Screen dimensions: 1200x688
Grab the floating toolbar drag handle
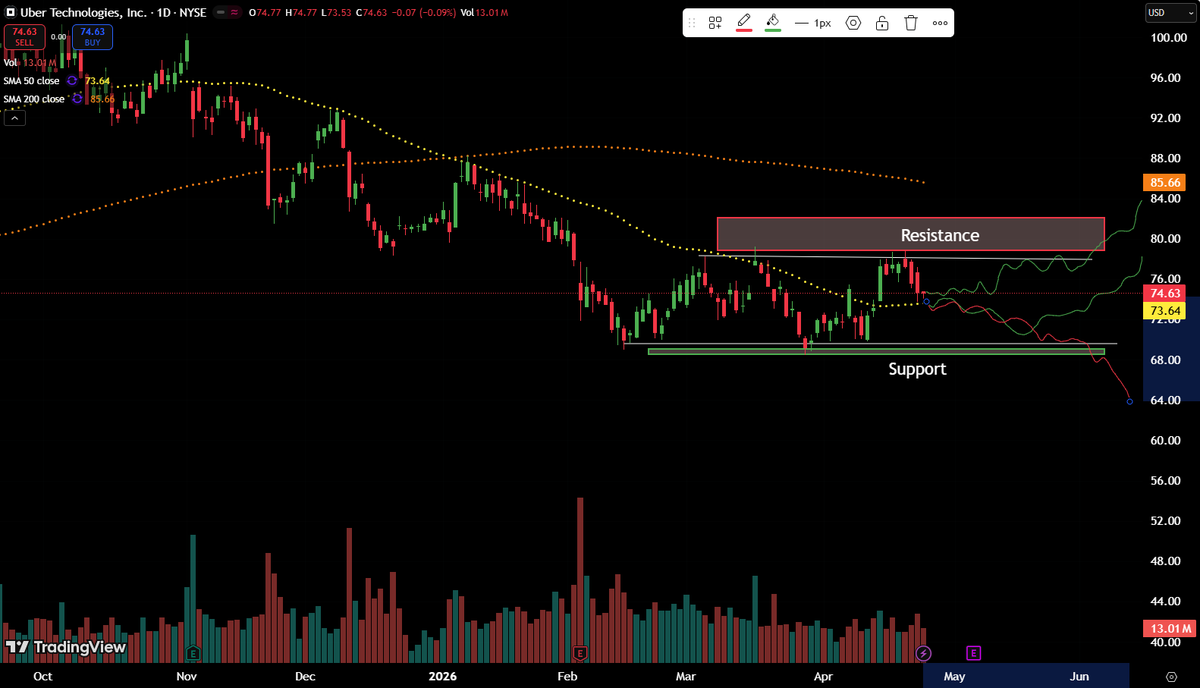pos(692,22)
